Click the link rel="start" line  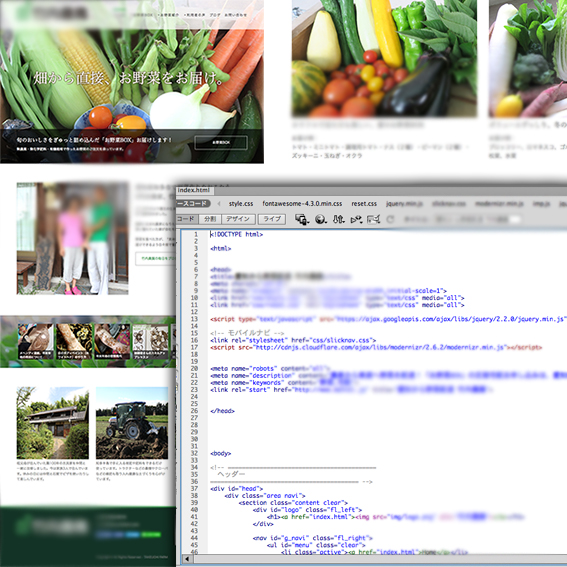click(x=351, y=389)
